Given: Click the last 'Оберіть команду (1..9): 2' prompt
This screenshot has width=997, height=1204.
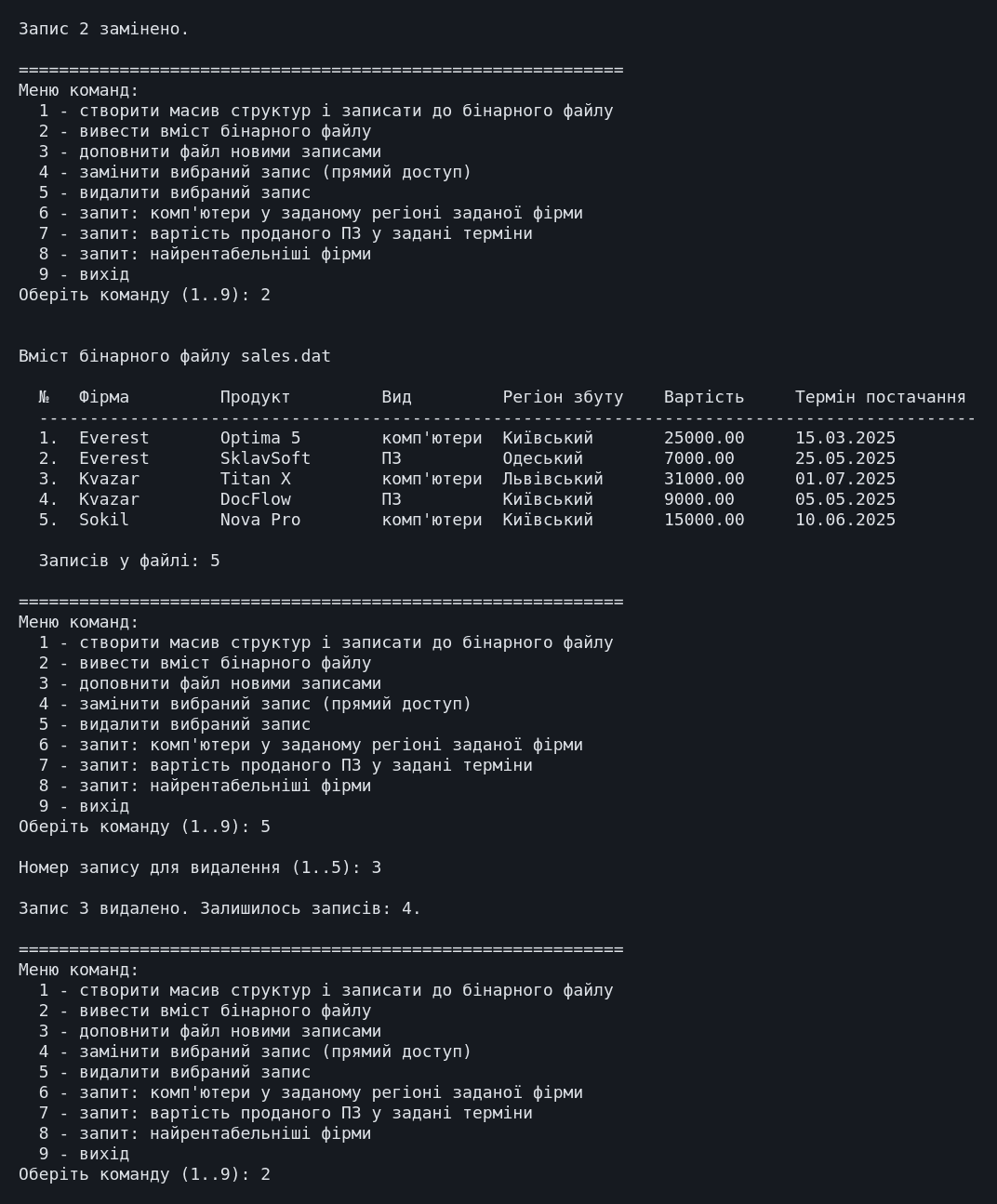Looking at the screenshot, I should [144, 1174].
